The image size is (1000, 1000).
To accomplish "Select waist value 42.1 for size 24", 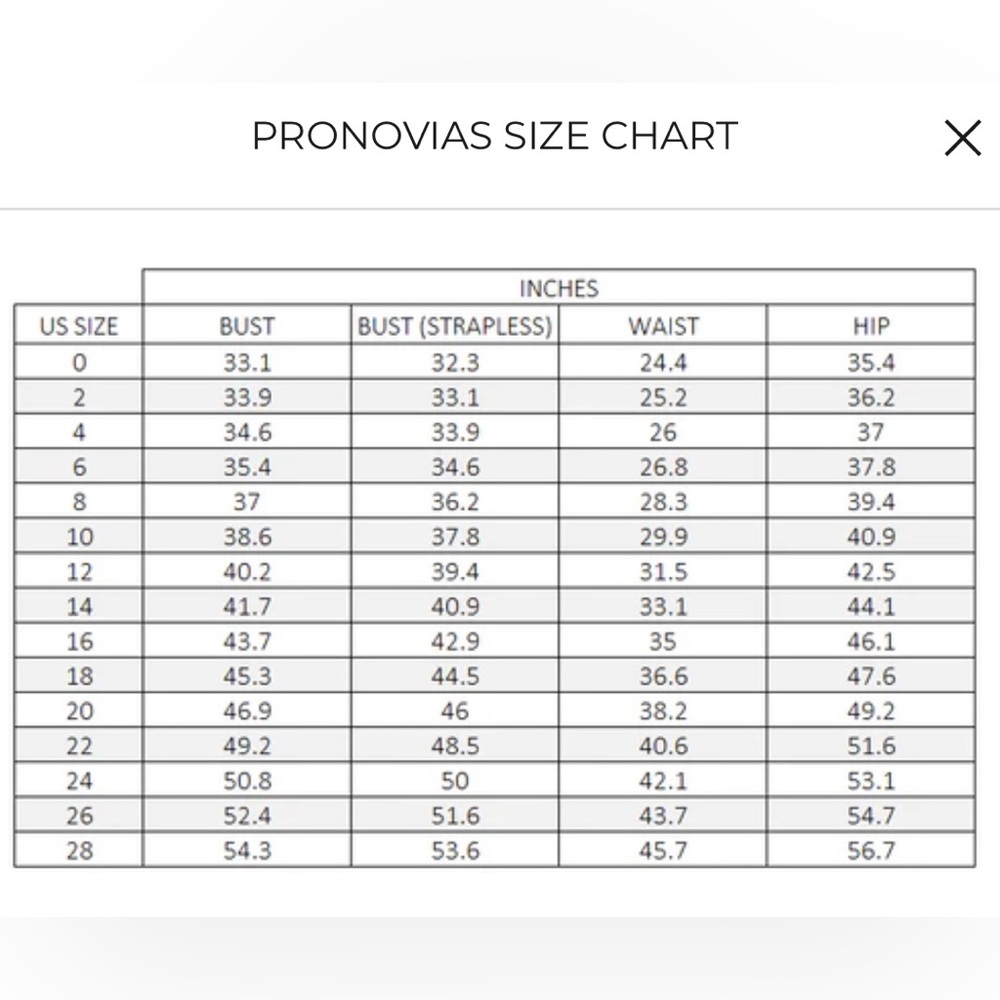I will point(663,781).
